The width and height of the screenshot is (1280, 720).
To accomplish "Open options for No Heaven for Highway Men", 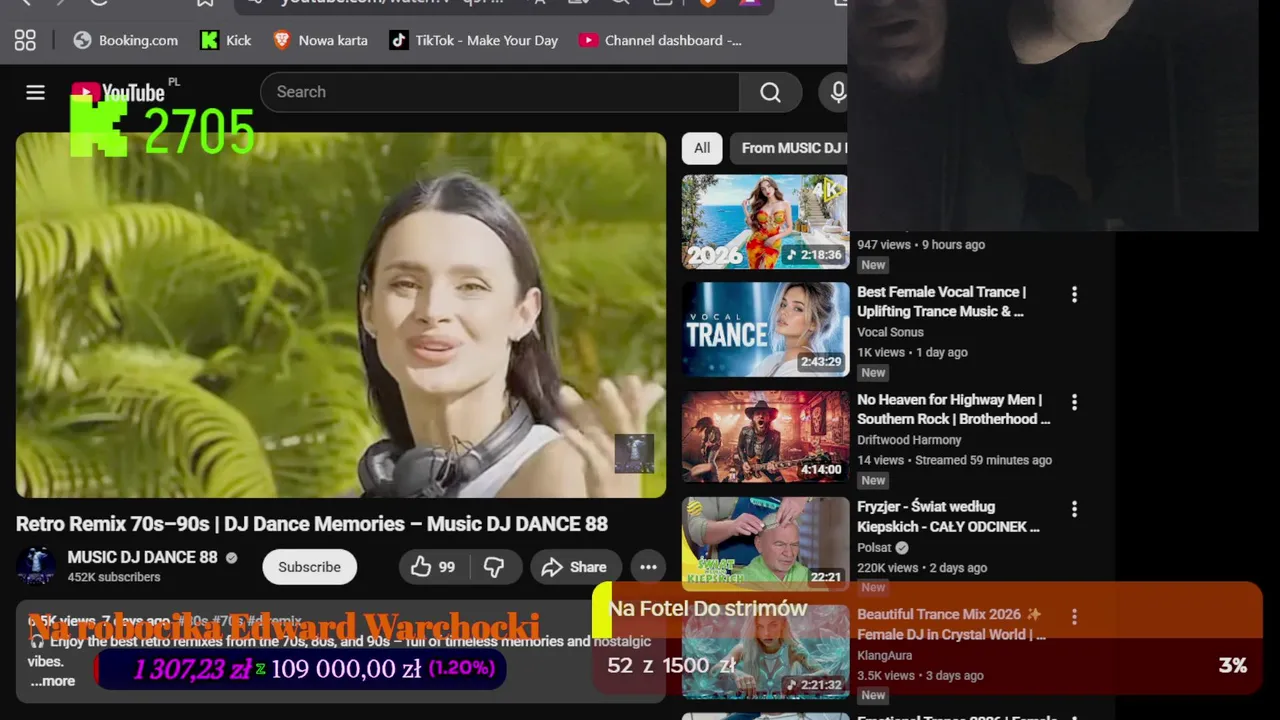I will coord(1074,402).
